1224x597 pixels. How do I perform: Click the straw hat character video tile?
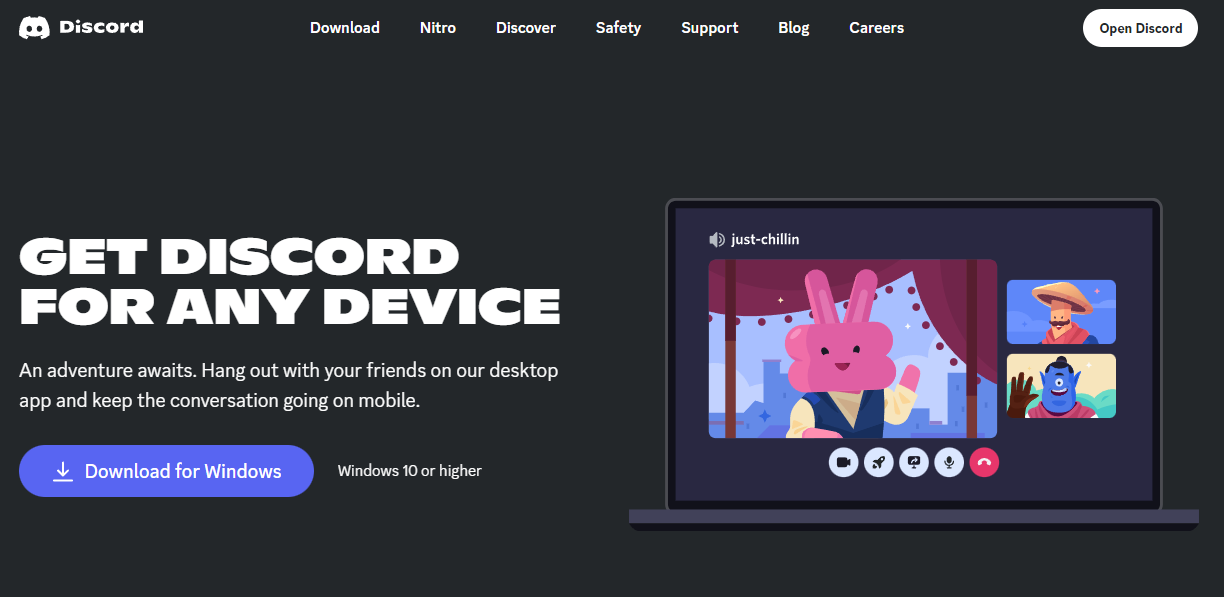(x=1061, y=312)
